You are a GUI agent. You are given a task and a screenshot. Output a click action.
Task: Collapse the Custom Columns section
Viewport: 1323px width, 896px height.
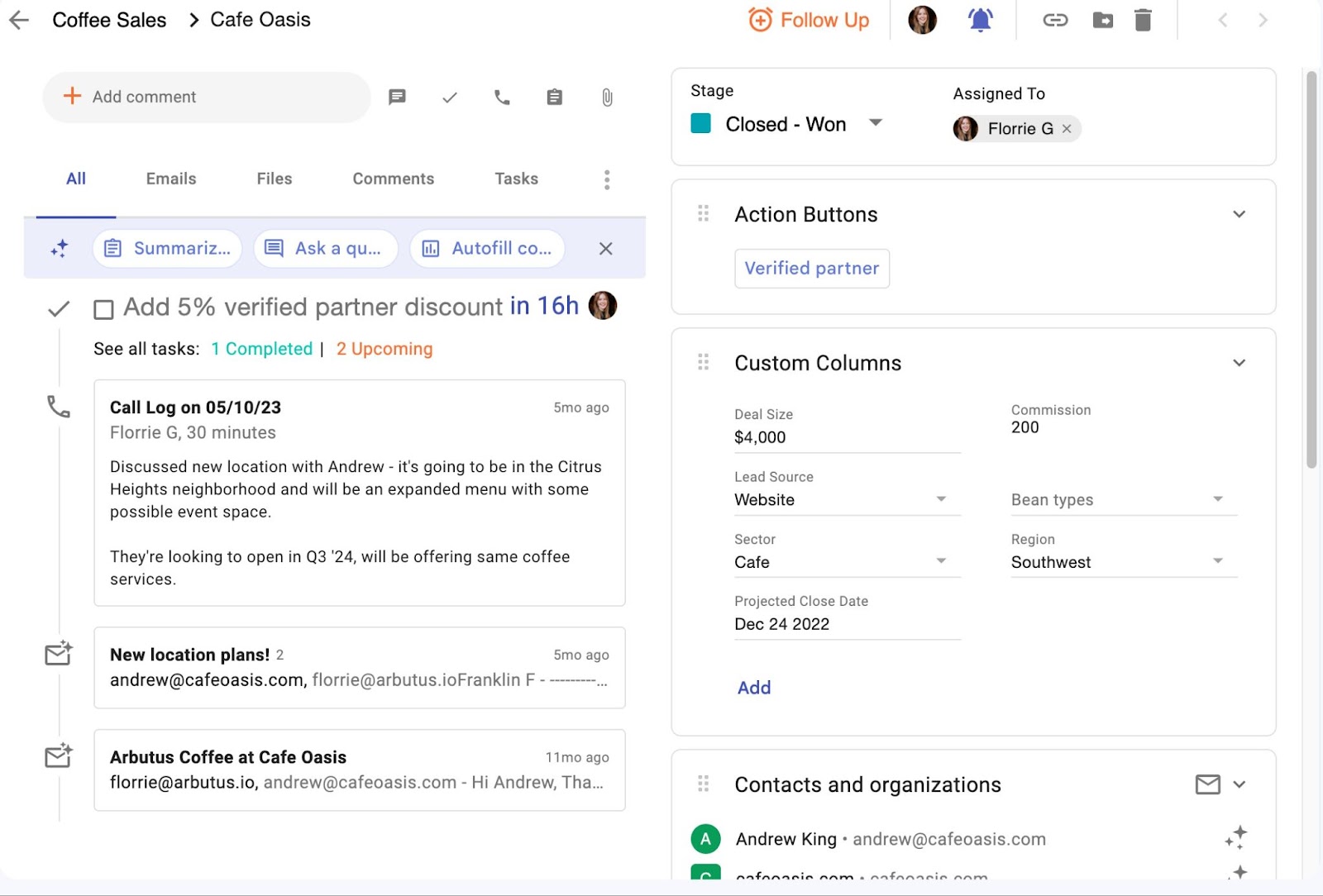pyautogui.click(x=1239, y=363)
